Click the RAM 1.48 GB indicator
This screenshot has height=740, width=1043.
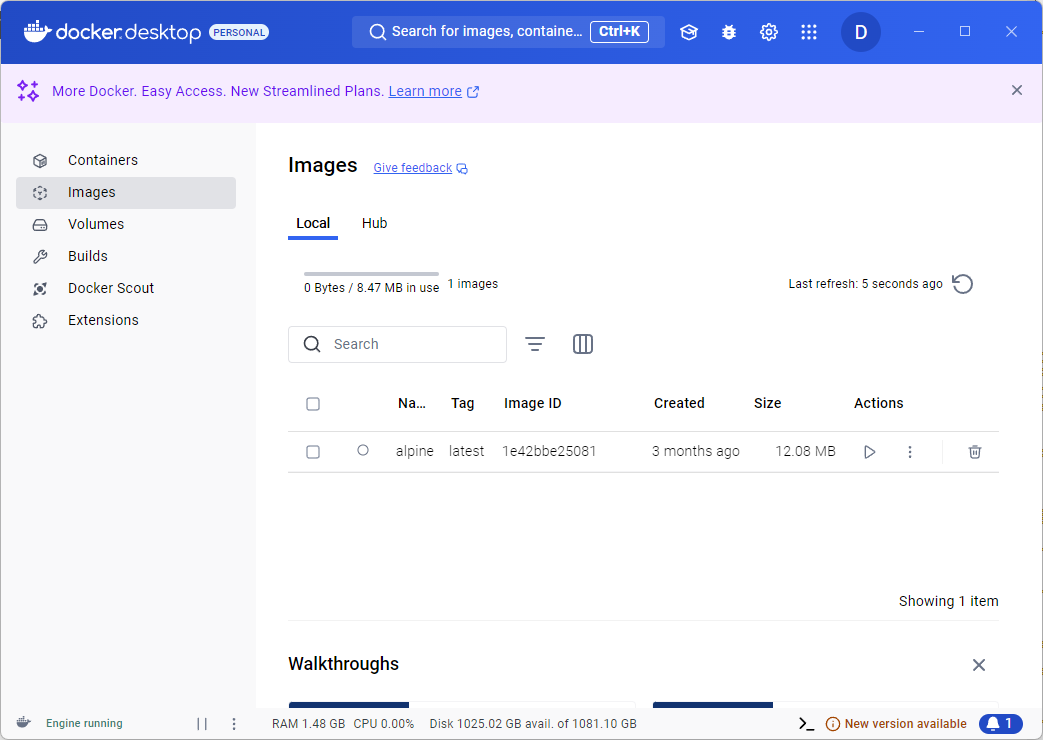click(308, 723)
